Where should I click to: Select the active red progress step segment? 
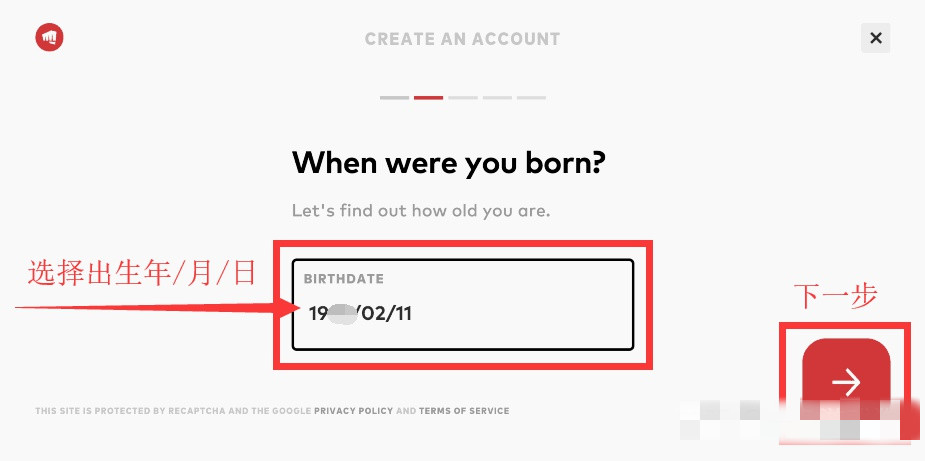pos(428,97)
